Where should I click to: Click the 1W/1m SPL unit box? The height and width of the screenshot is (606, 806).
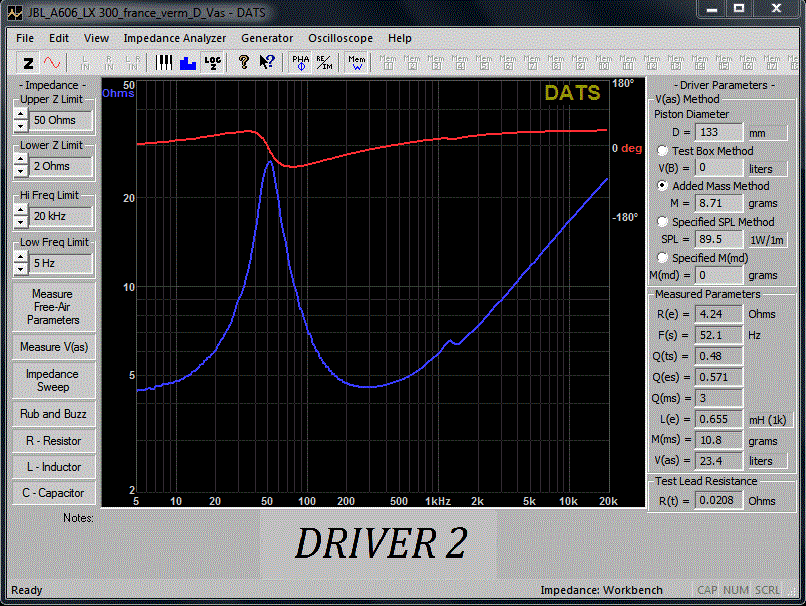pos(766,240)
